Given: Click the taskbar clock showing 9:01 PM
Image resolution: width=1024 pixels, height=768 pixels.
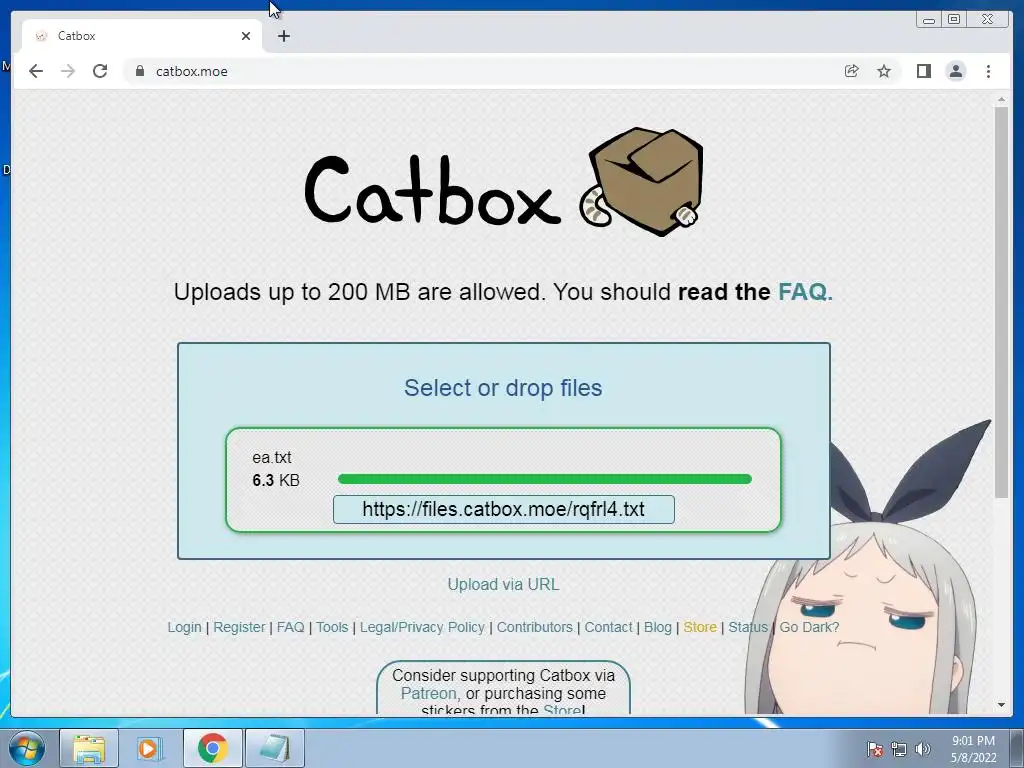Looking at the screenshot, I should coord(973,749).
